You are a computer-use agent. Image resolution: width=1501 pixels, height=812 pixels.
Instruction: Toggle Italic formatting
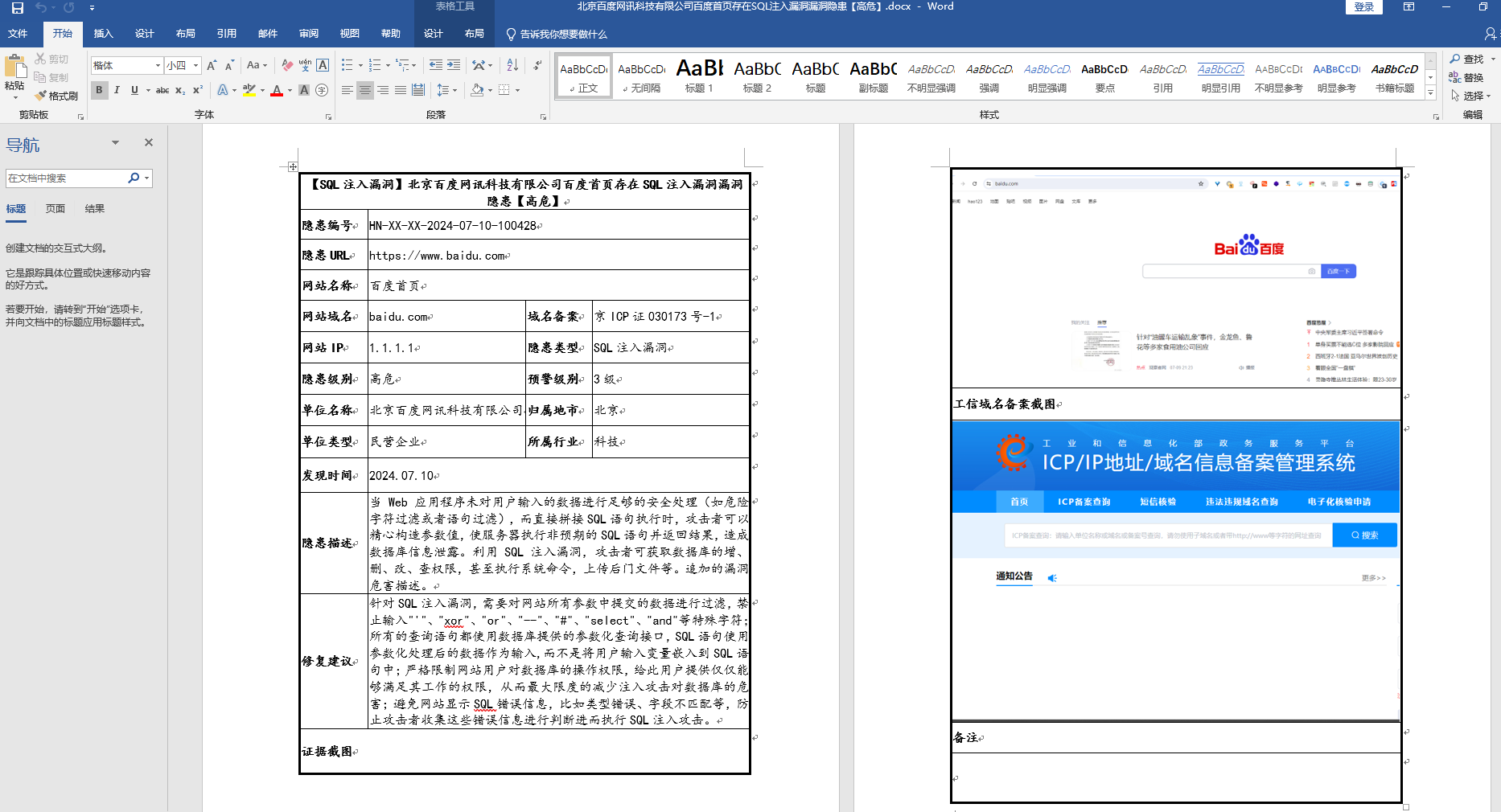click(x=117, y=90)
